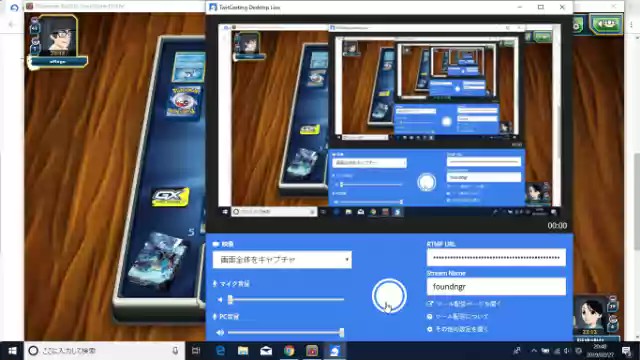The width and height of the screenshot is (640, 360).
Task: Open the Windows Start menu
Action: point(12,351)
